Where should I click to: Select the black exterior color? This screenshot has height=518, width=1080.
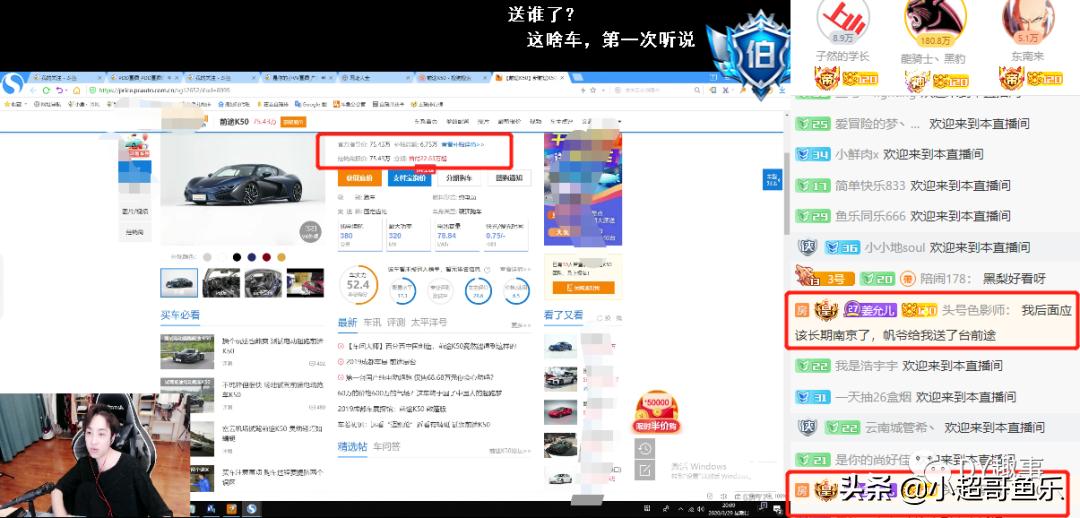[237, 257]
